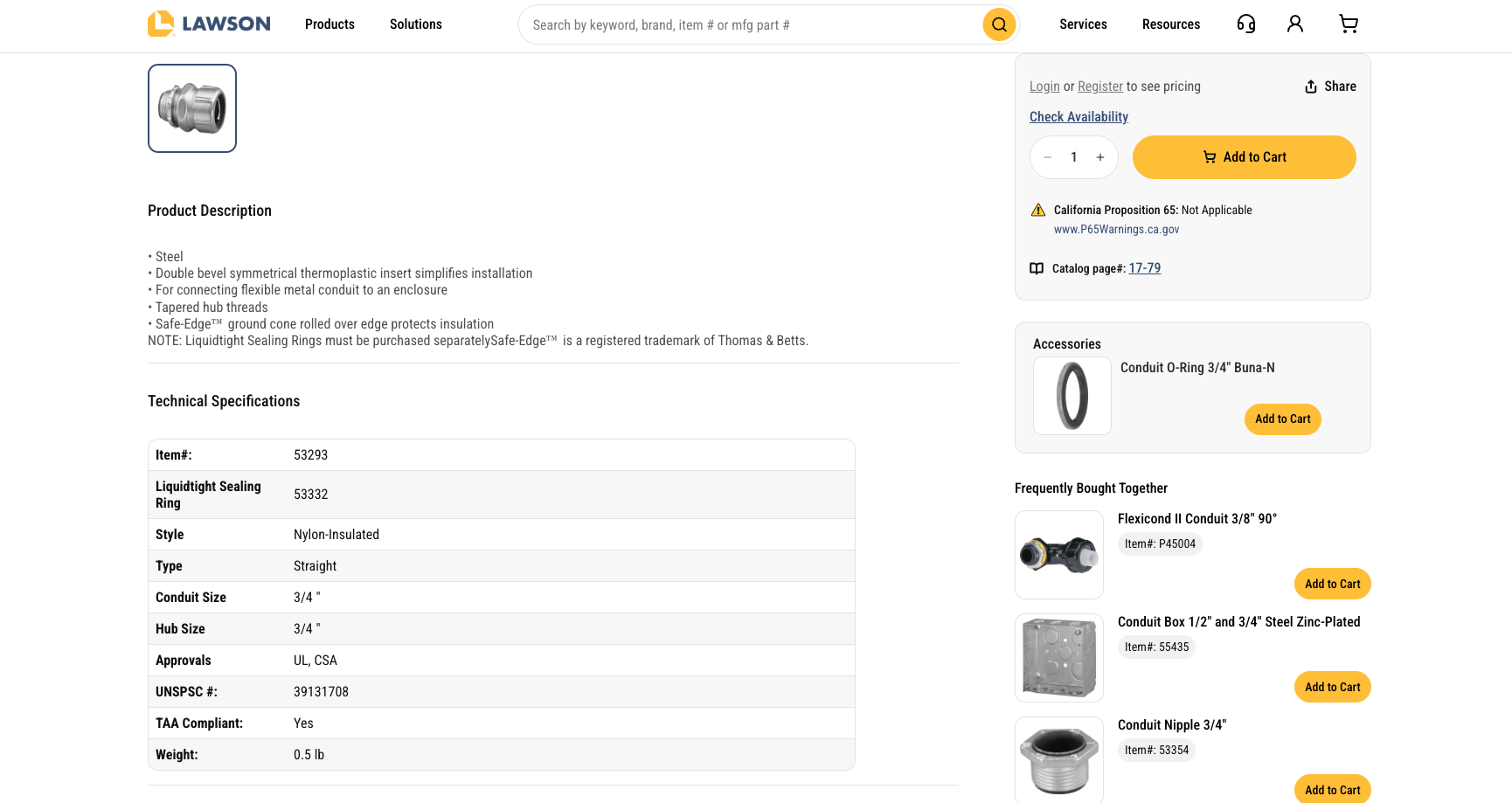1512x803 pixels.
Task: Expand the Services menu
Action: [1083, 24]
